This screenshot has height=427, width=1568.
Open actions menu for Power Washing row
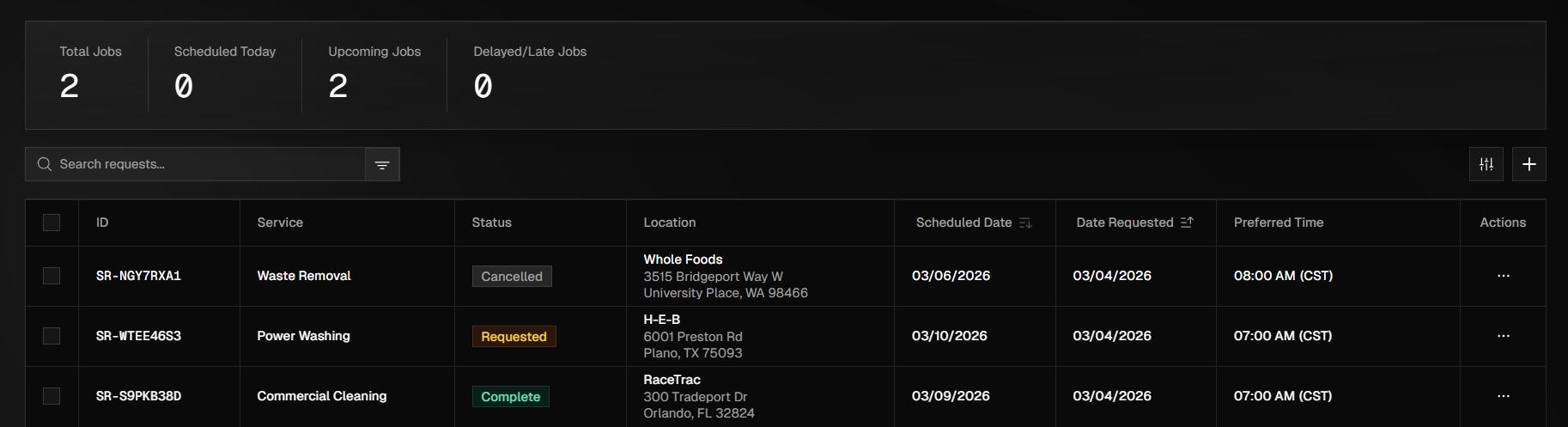pos(1503,336)
